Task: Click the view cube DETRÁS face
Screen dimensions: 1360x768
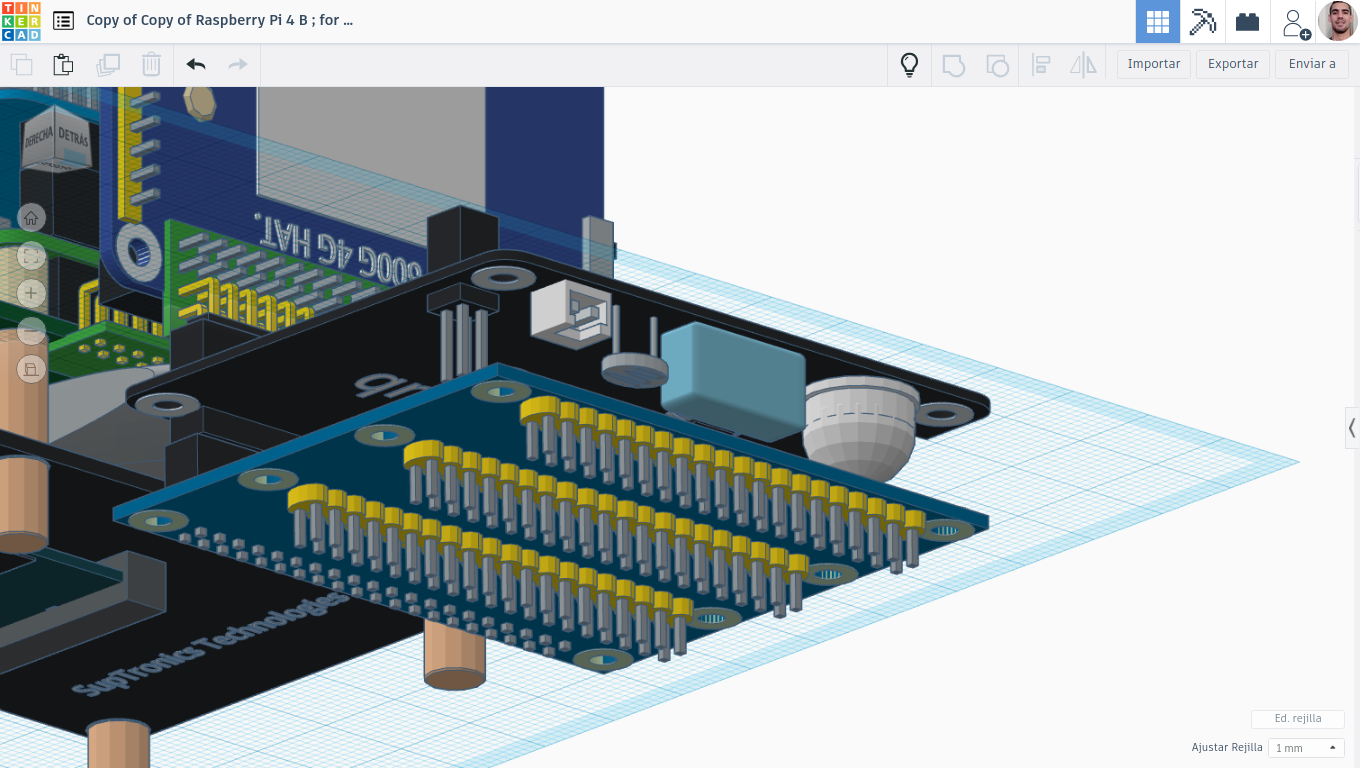Action: [72, 136]
